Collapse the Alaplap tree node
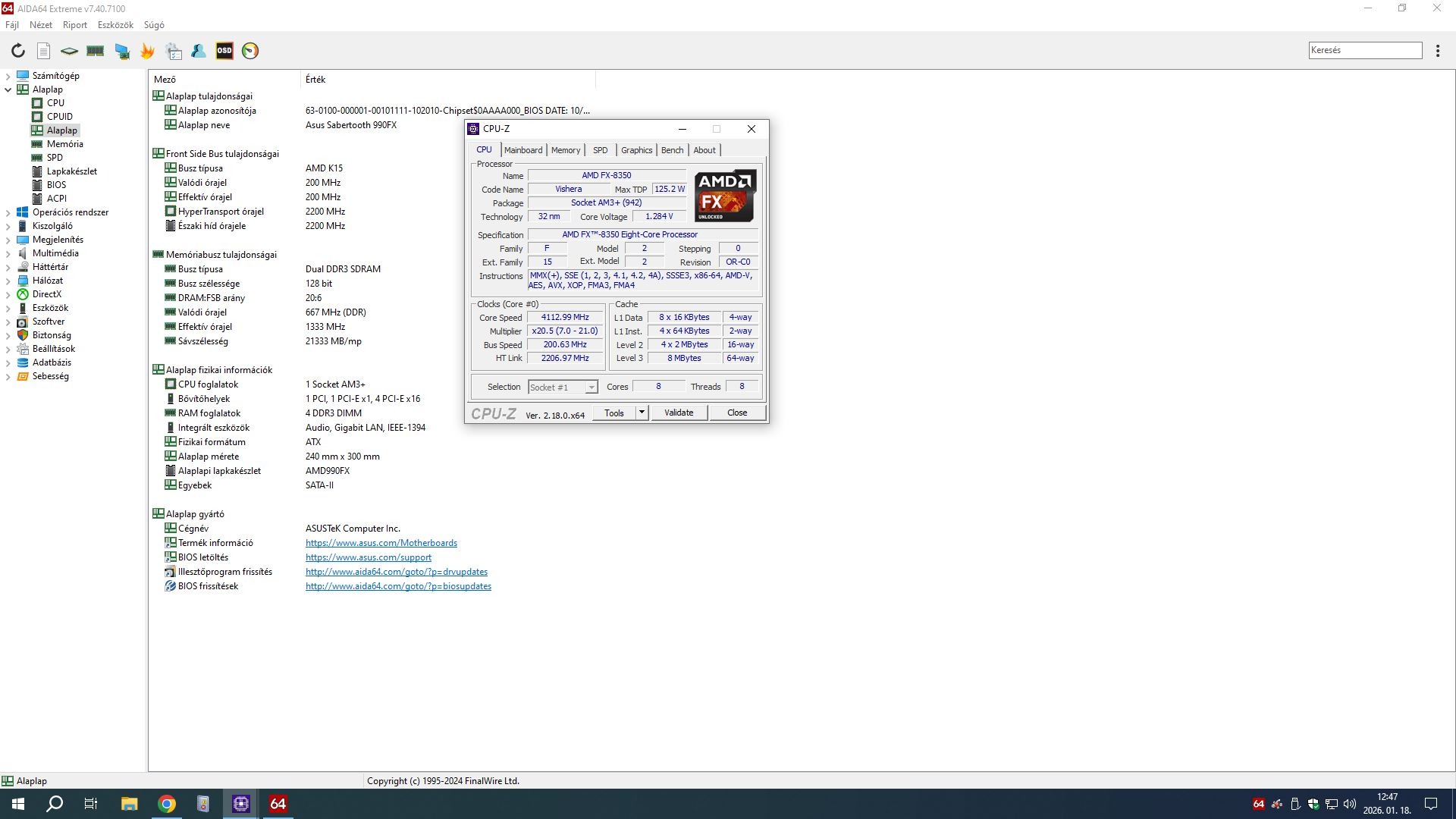 (x=8, y=89)
